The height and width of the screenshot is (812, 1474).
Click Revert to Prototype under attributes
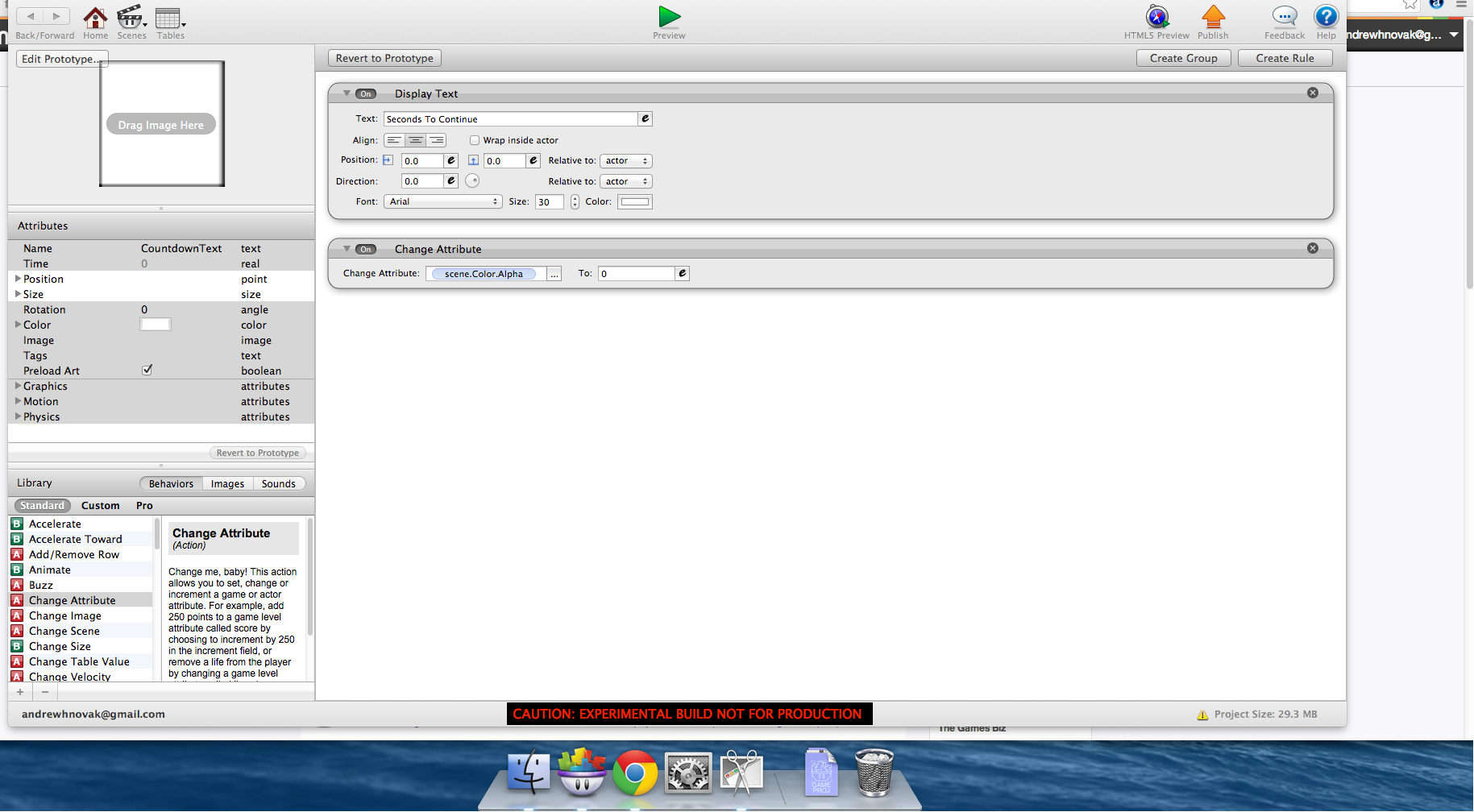[258, 453]
